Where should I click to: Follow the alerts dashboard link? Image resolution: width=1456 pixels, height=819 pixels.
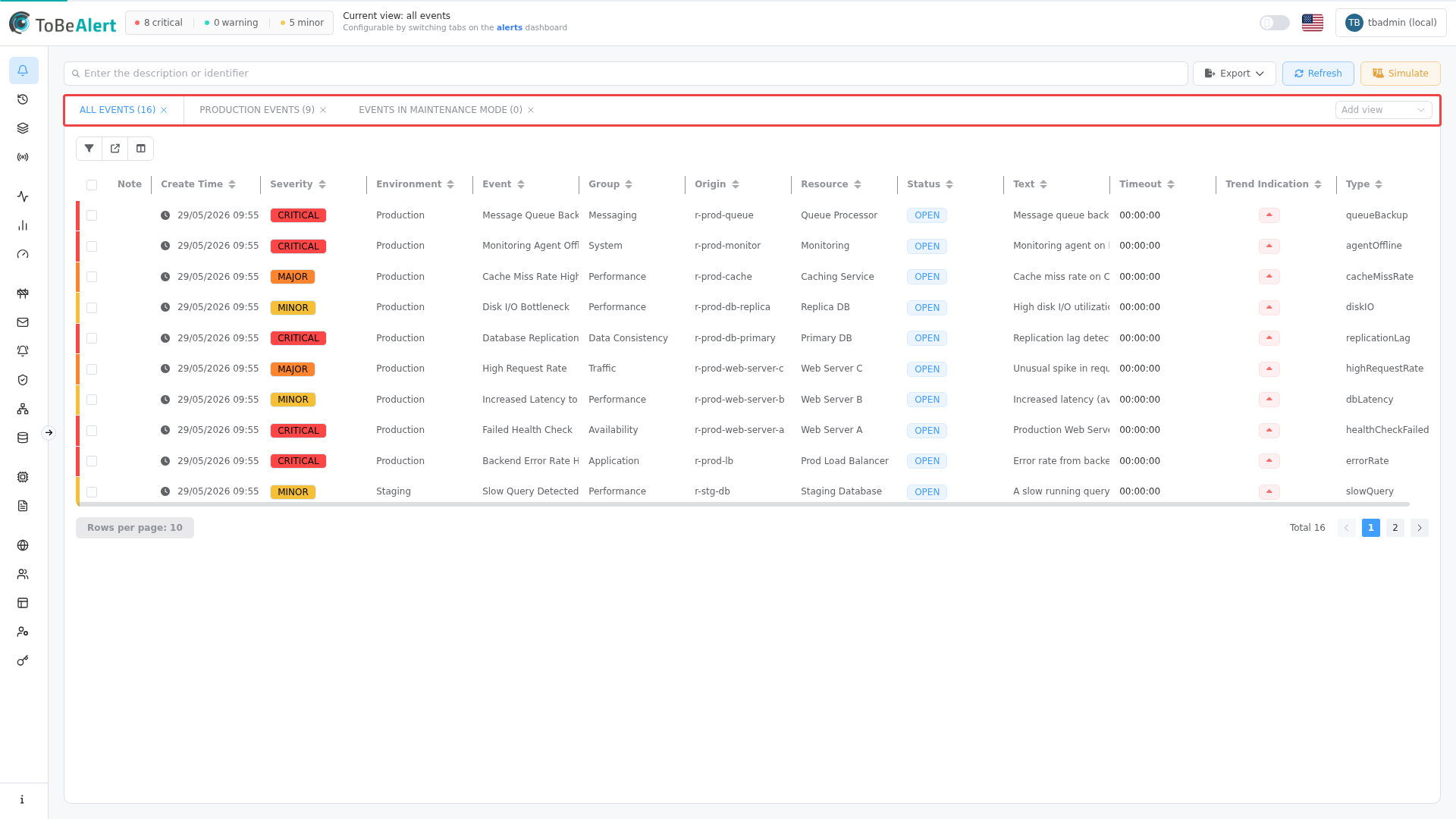[510, 28]
